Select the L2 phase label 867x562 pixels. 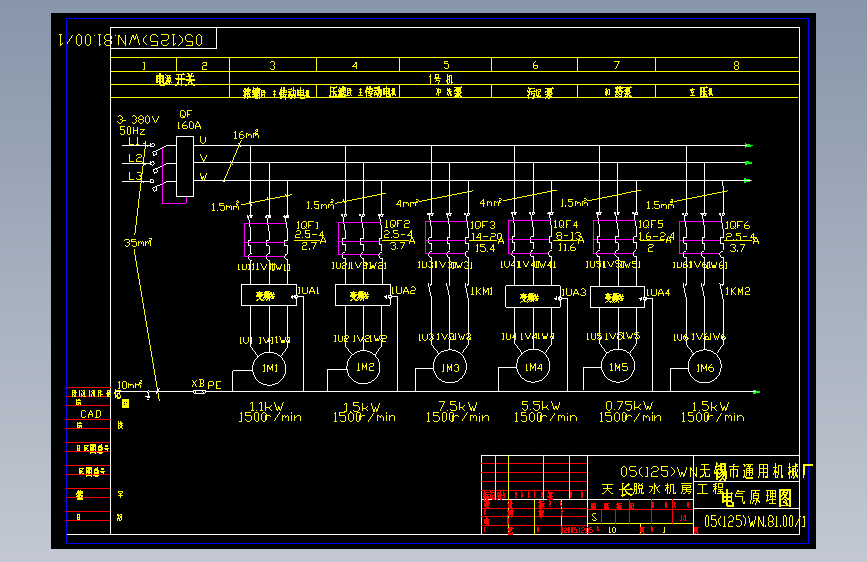(x=135, y=158)
